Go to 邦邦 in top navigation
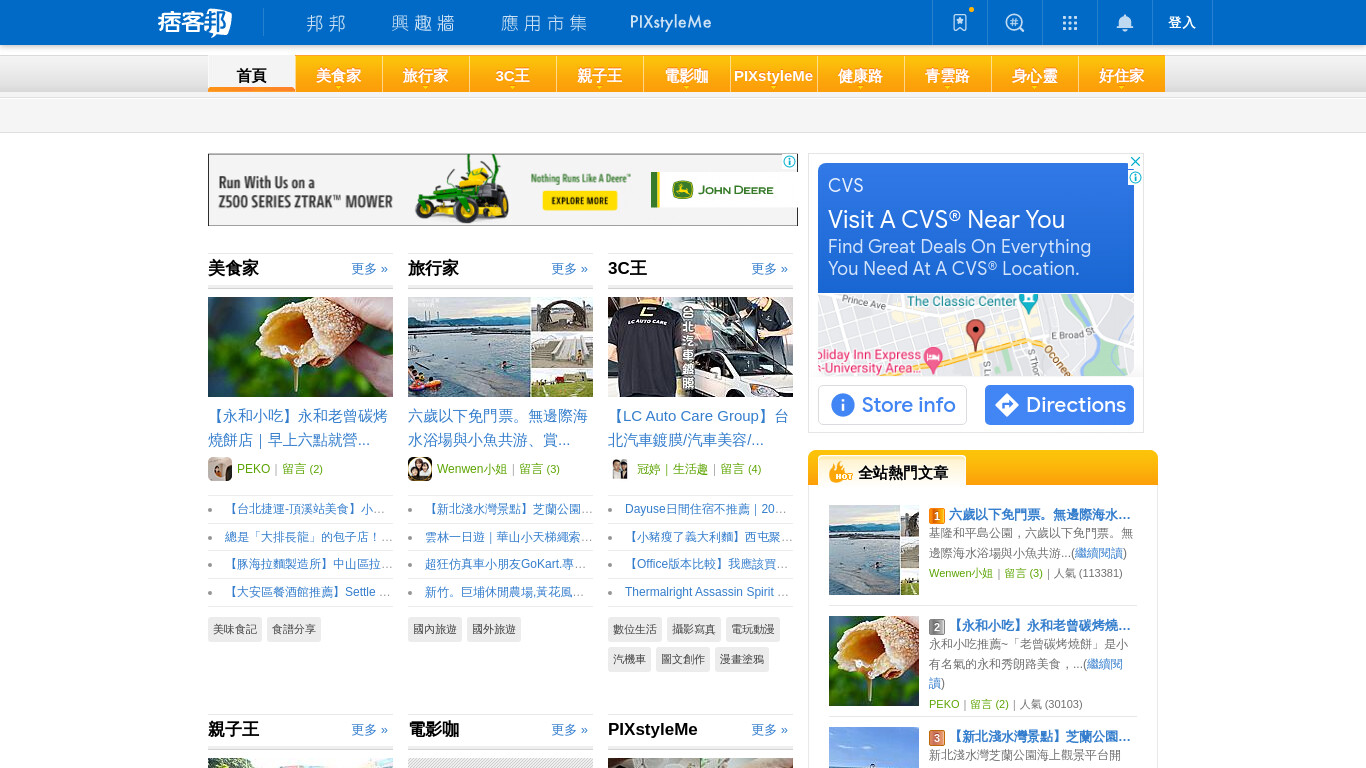1366x768 pixels. click(326, 23)
